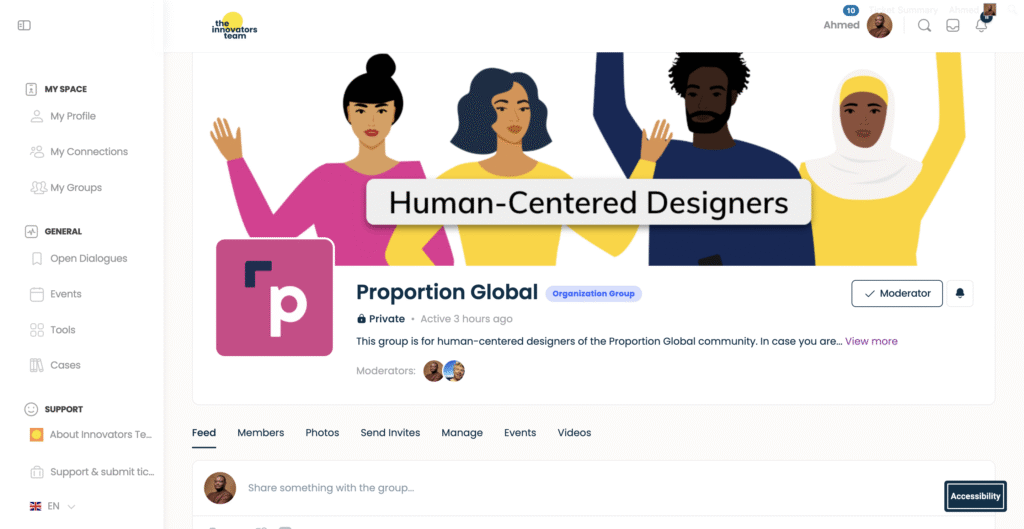This screenshot has height=529, width=1024.
Task: Click the share something with group field
Action: point(593,488)
